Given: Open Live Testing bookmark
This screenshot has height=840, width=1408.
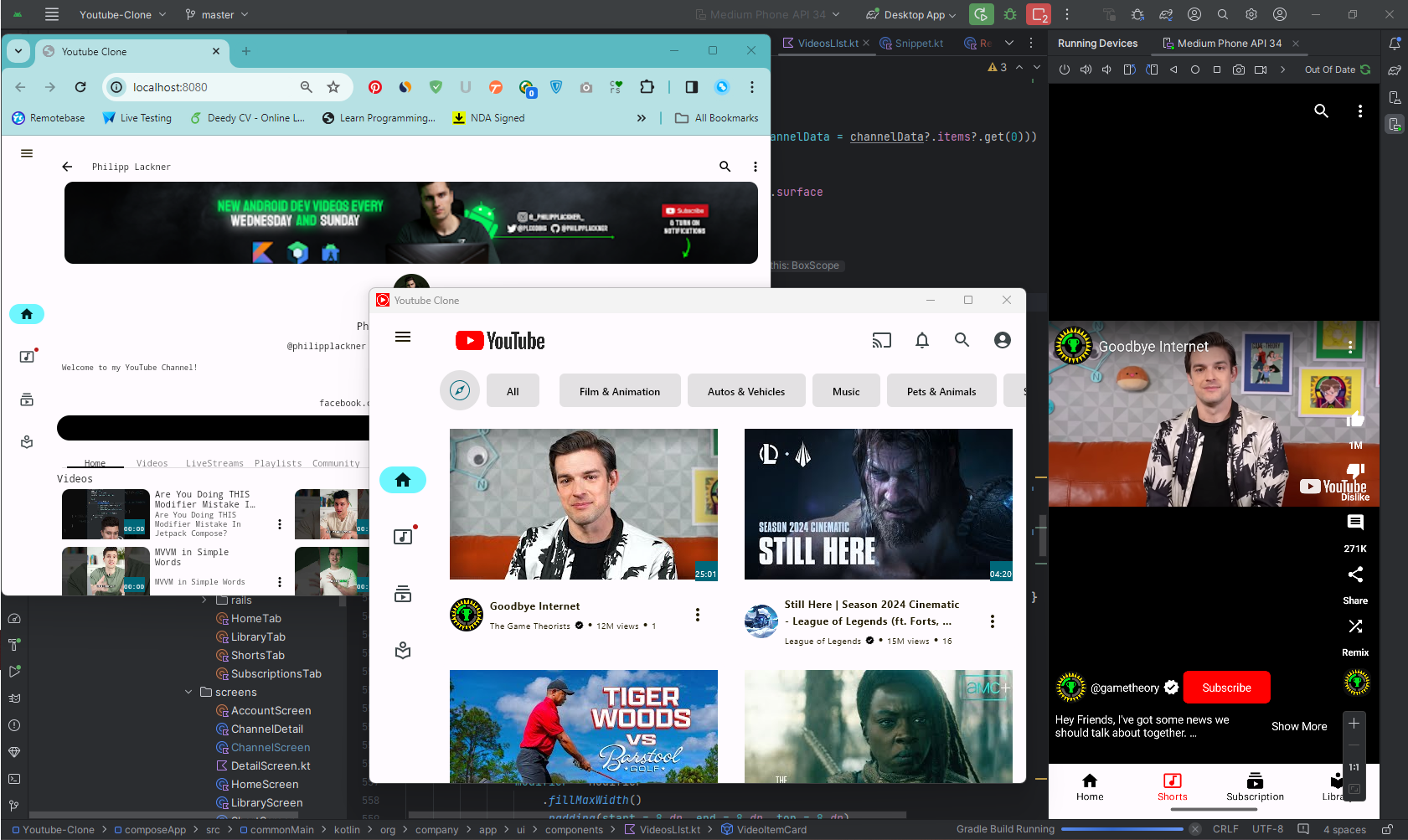Looking at the screenshot, I should click(x=137, y=118).
